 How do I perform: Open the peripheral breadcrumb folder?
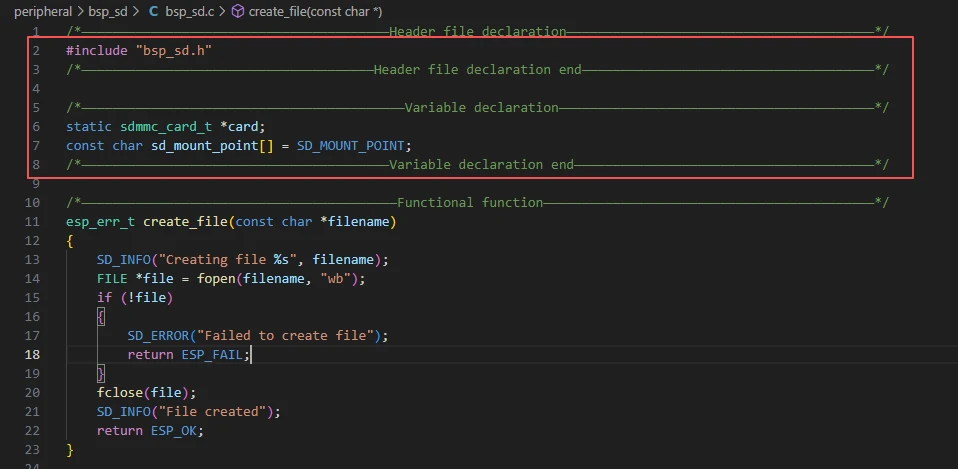pos(42,11)
